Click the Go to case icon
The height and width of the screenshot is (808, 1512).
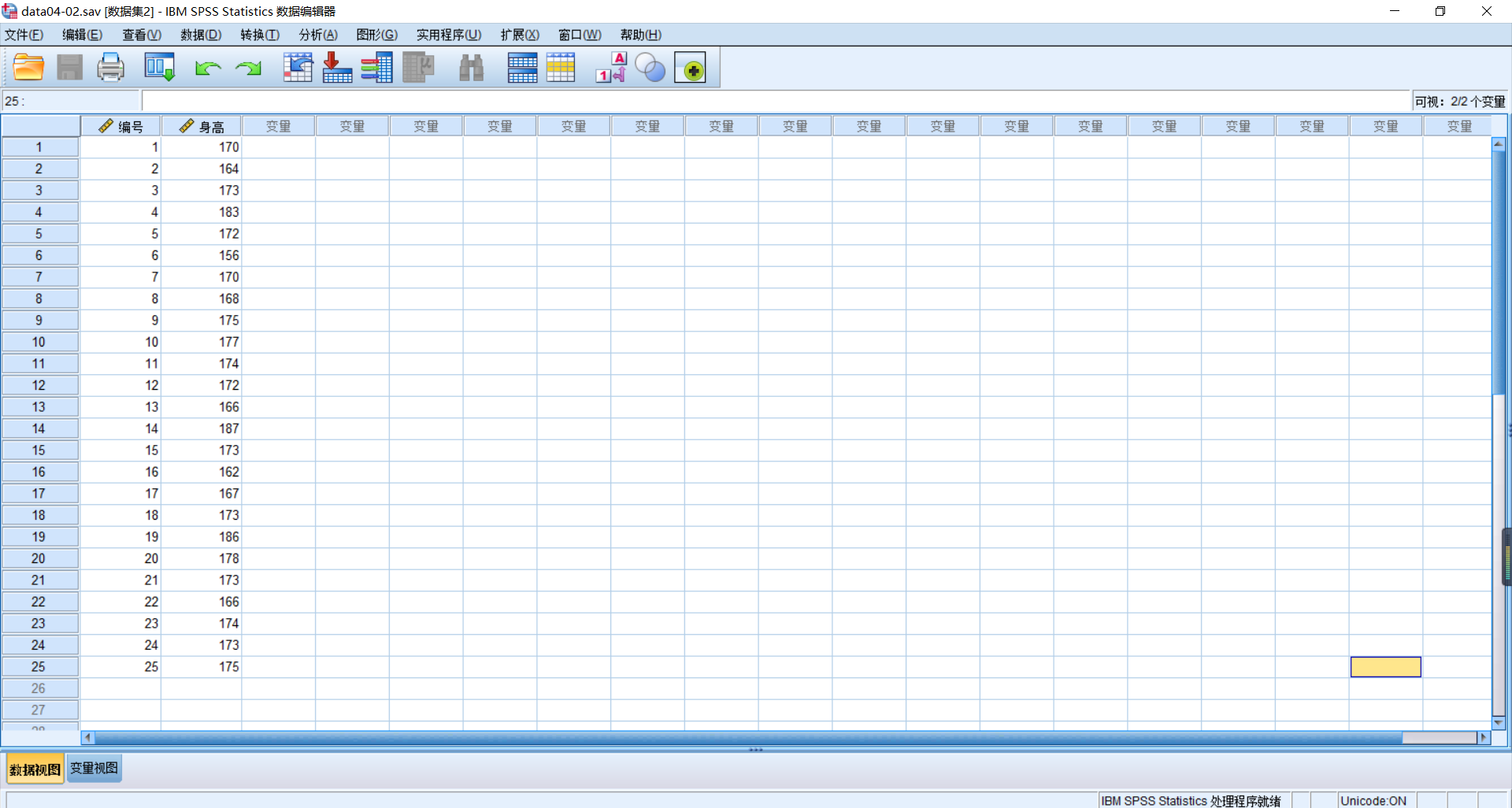[x=298, y=68]
